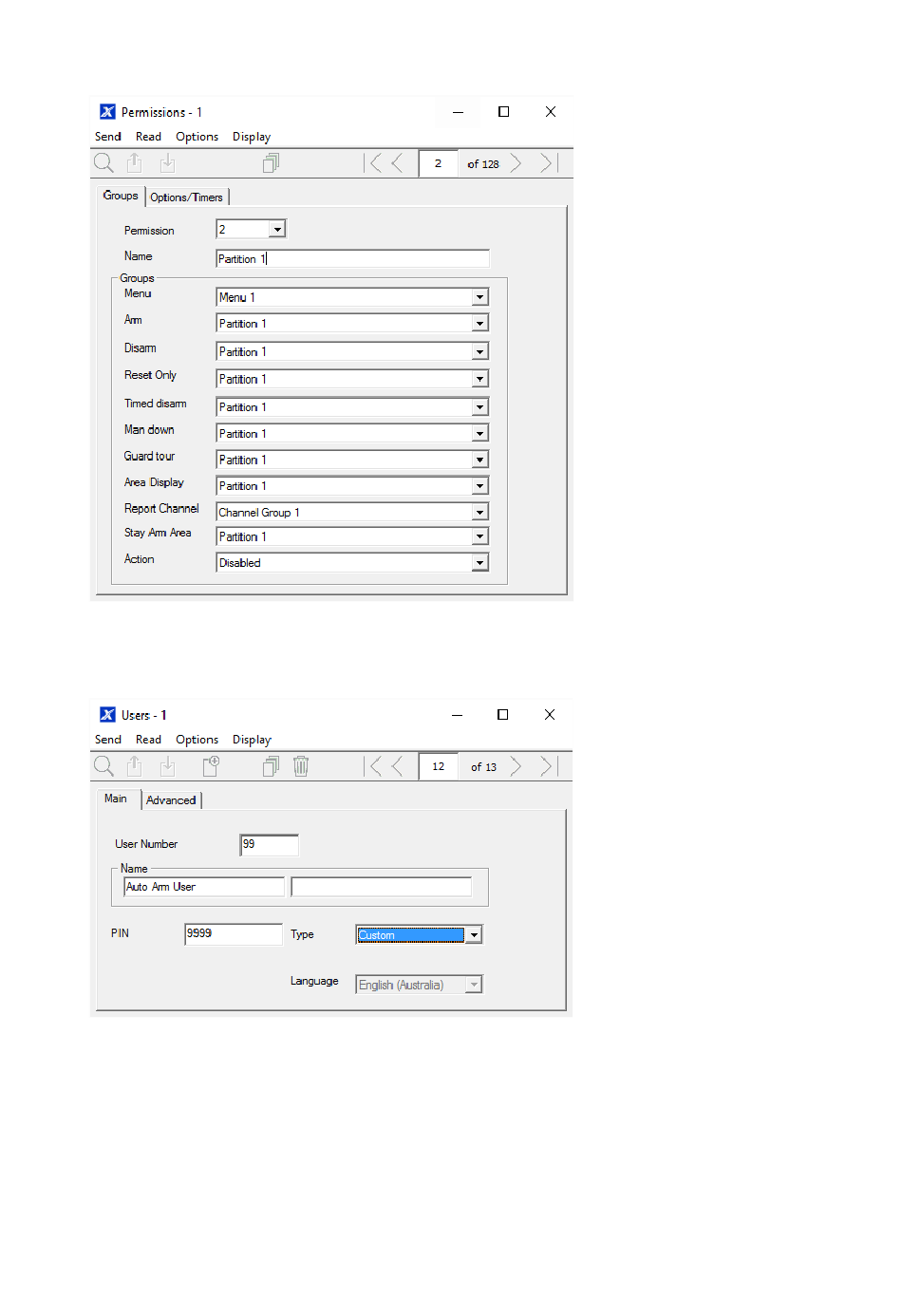
Task: Click send-to-panel icon in Users toolbar
Action: (135, 766)
